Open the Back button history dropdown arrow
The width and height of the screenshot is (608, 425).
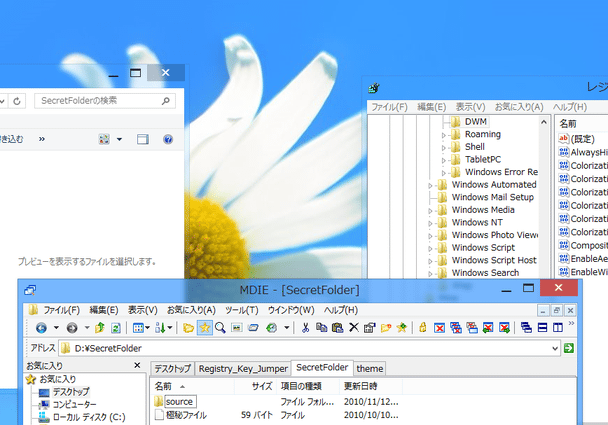coord(56,328)
